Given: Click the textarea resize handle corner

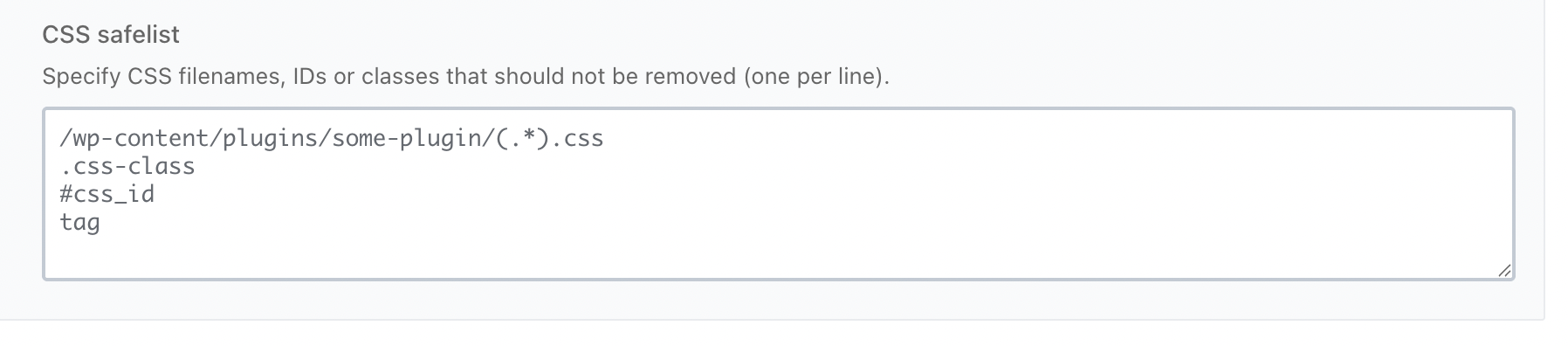Looking at the screenshot, I should pos(1503,271).
